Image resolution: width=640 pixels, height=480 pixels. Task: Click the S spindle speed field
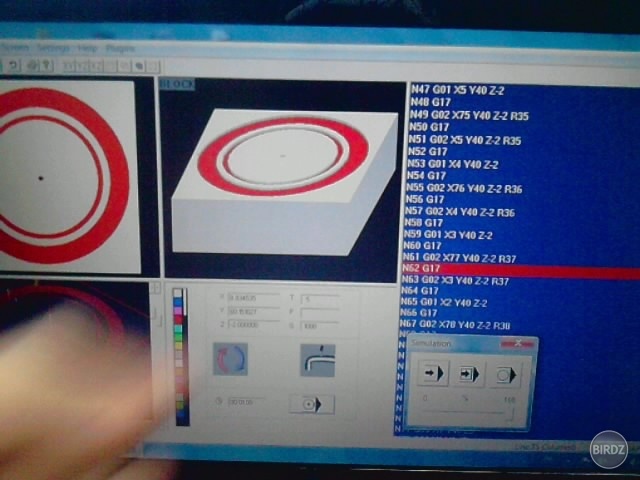coord(319,326)
